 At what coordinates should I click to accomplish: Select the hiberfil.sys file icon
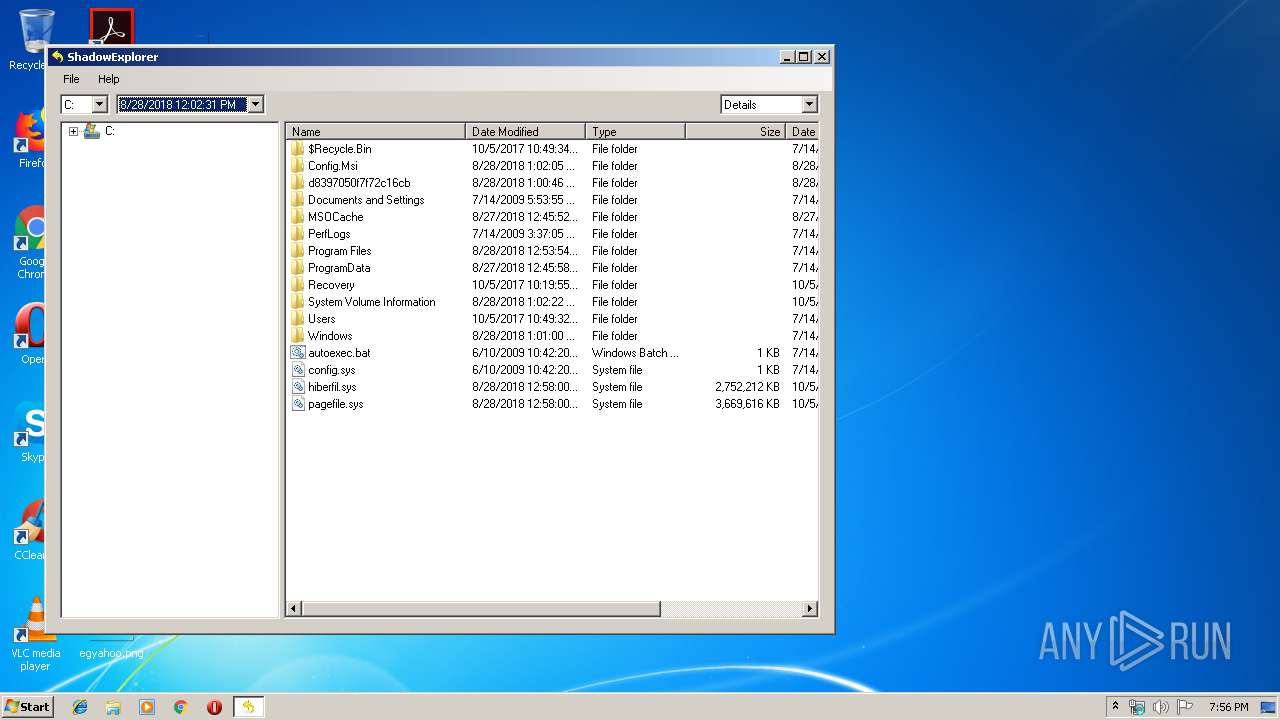pyautogui.click(x=298, y=387)
